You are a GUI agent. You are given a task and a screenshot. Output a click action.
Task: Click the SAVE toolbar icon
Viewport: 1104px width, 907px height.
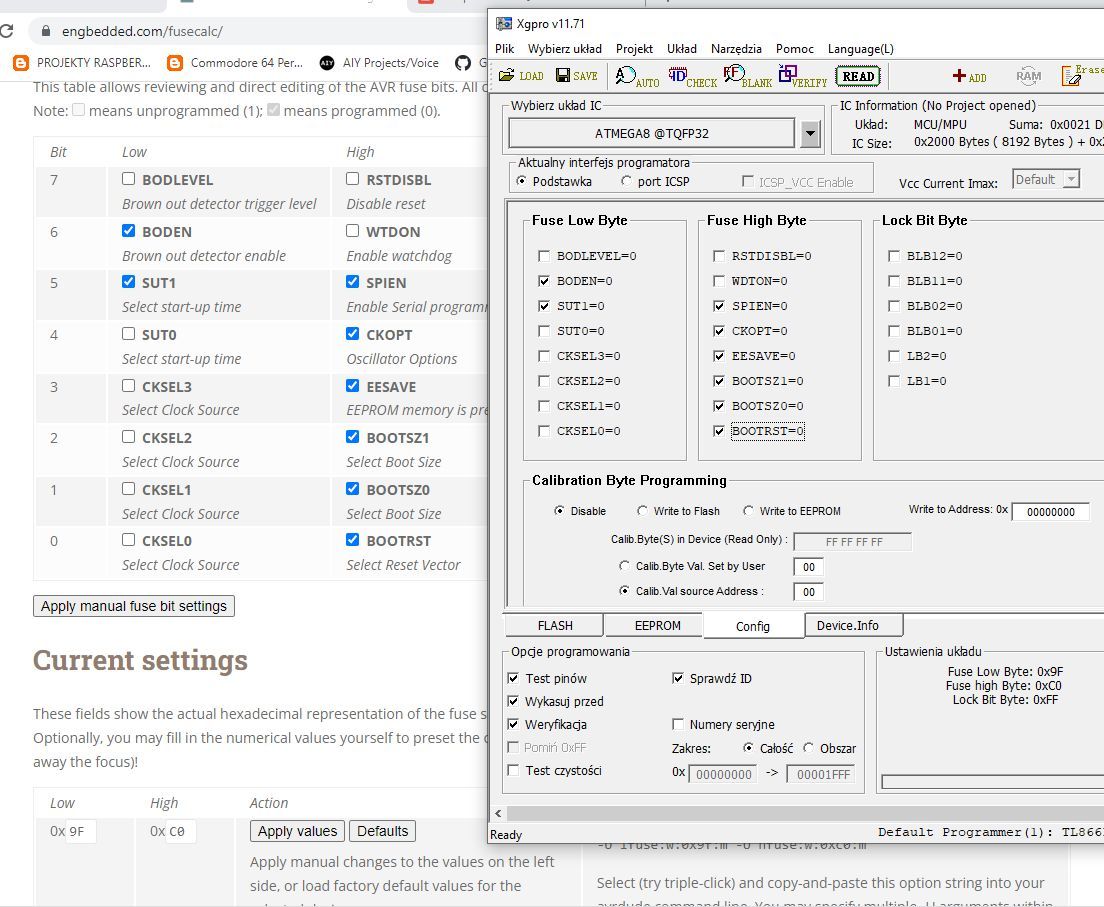(576, 76)
